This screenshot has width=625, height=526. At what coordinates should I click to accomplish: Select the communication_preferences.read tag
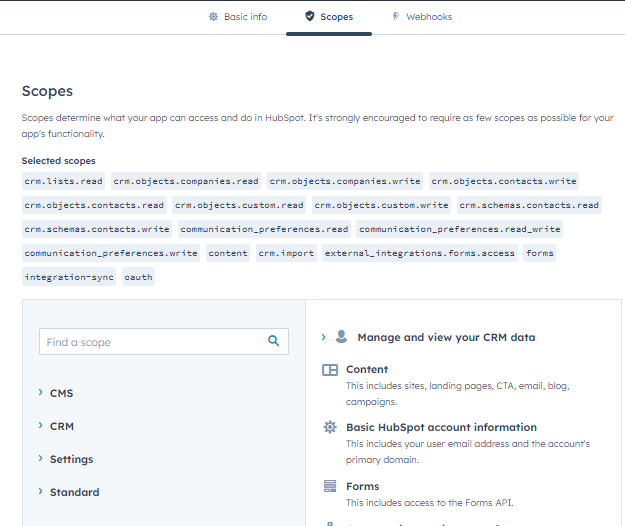click(x=264, y=229)
